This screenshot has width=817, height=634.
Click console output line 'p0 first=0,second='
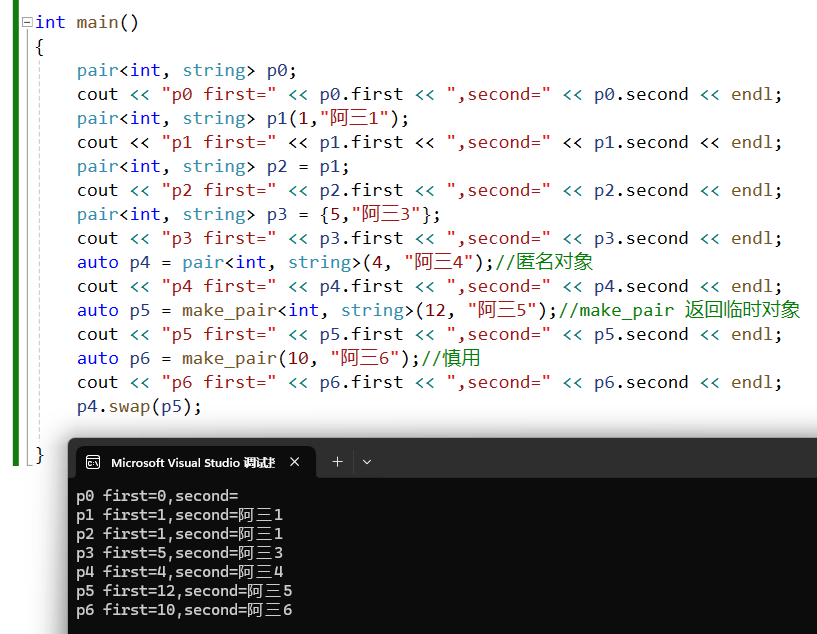click(157, 496)
